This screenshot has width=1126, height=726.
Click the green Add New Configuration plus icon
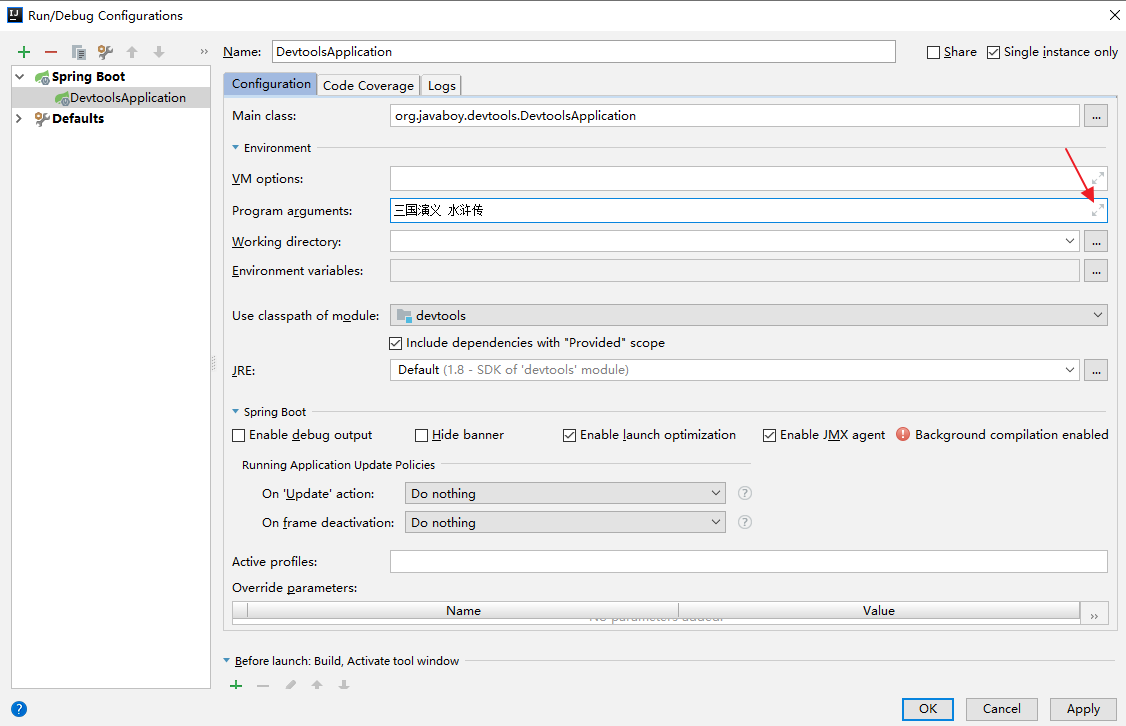pos(24,52)
